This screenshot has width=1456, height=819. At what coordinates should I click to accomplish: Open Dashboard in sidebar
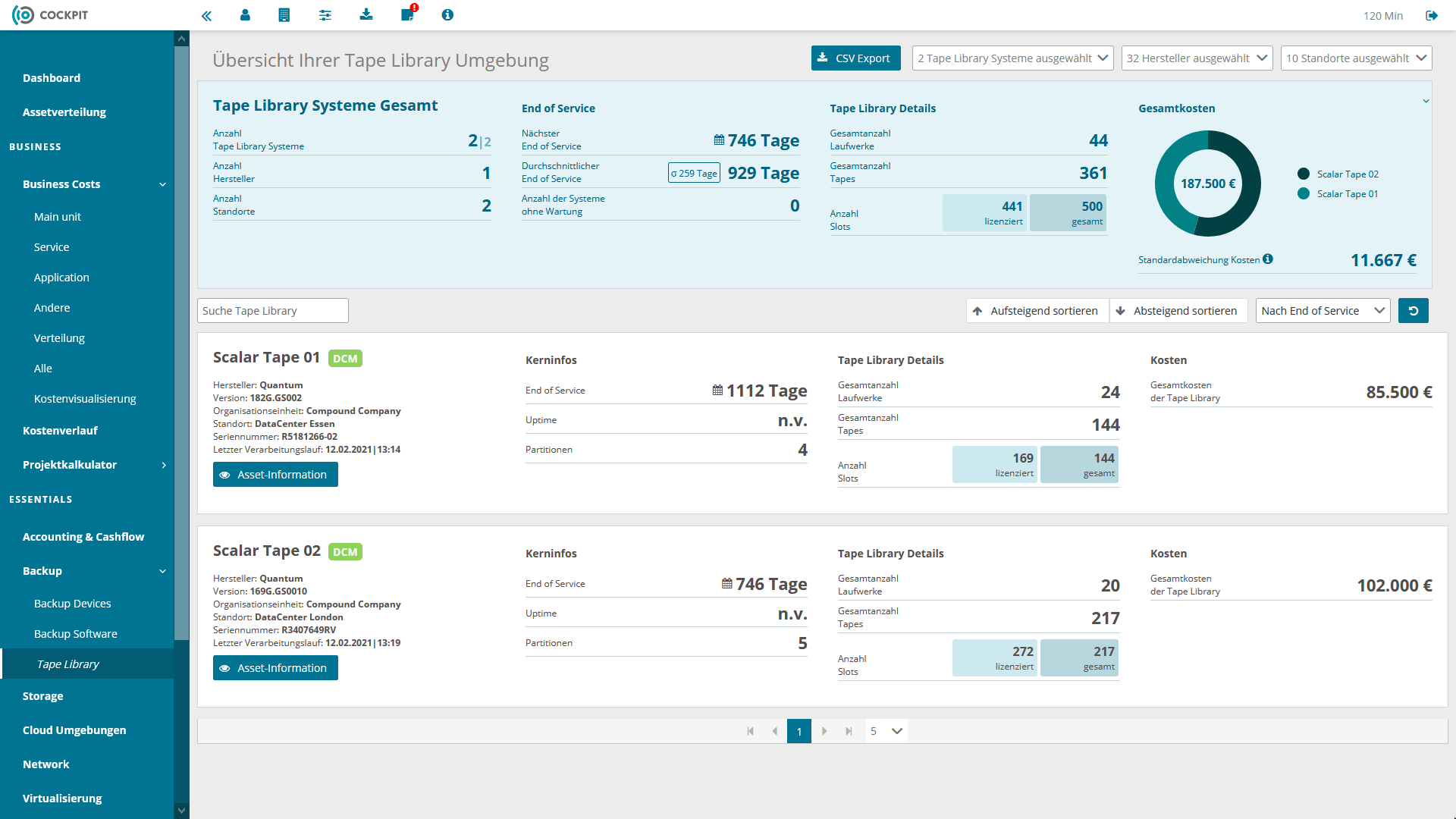click(x=52, y=78)
